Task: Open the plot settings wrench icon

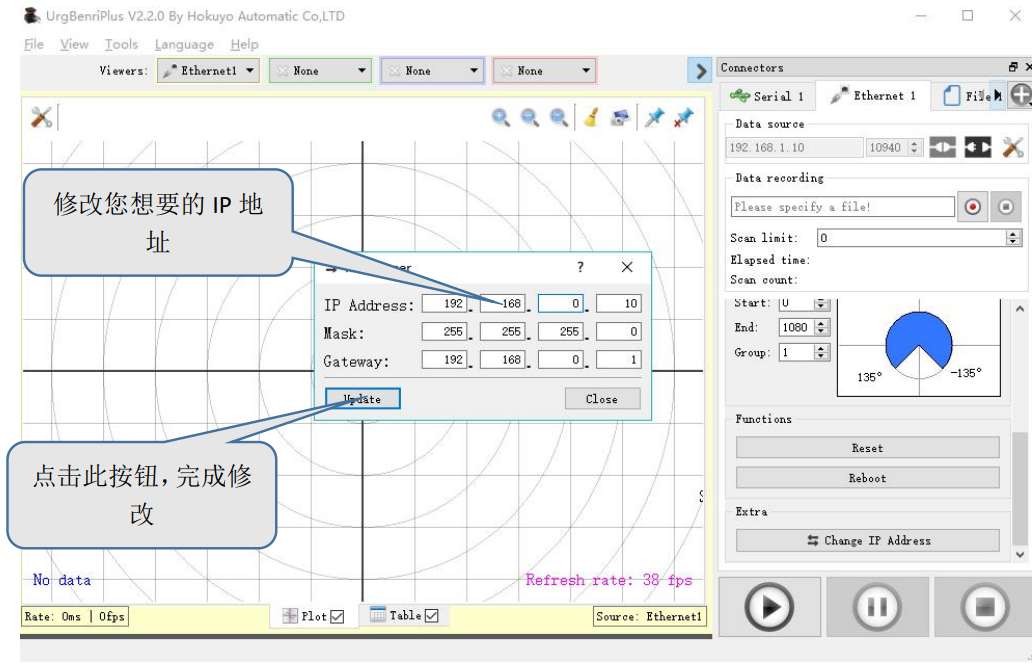Action: 41,118
